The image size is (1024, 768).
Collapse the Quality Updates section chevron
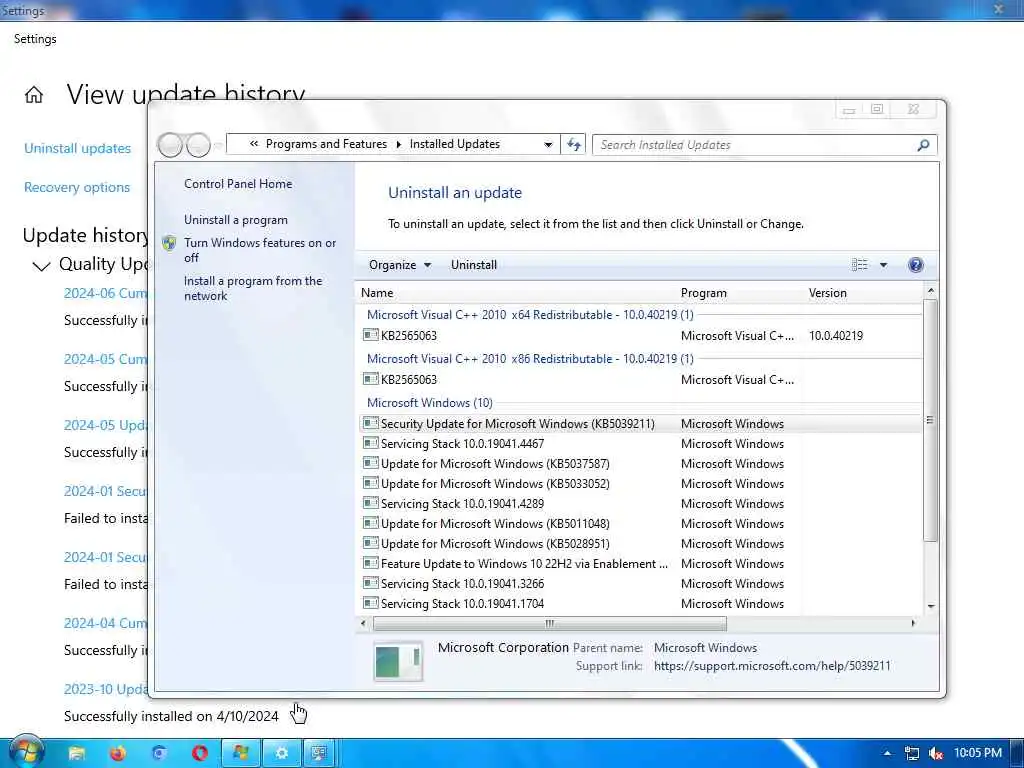point(41,265)
